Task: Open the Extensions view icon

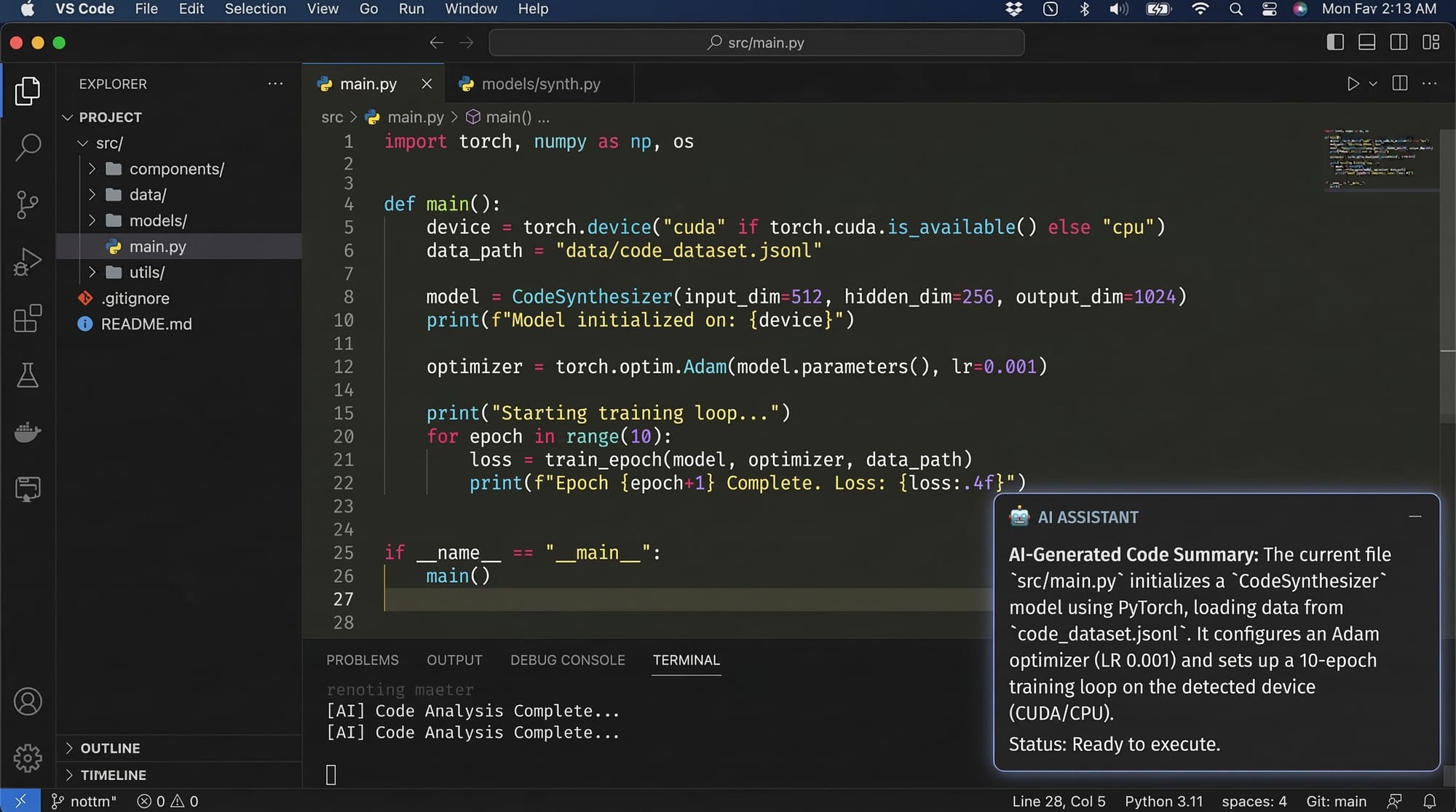Action: (x=28, y=318)
